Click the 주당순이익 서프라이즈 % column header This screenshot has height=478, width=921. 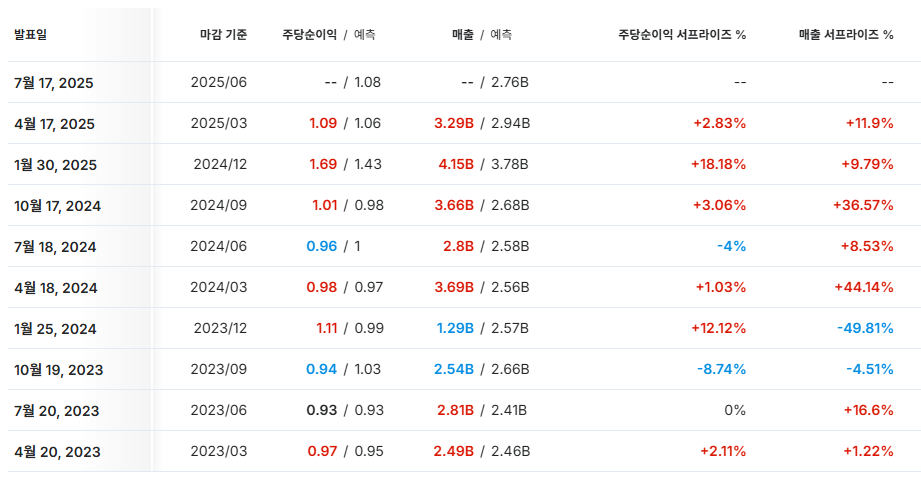681,35
